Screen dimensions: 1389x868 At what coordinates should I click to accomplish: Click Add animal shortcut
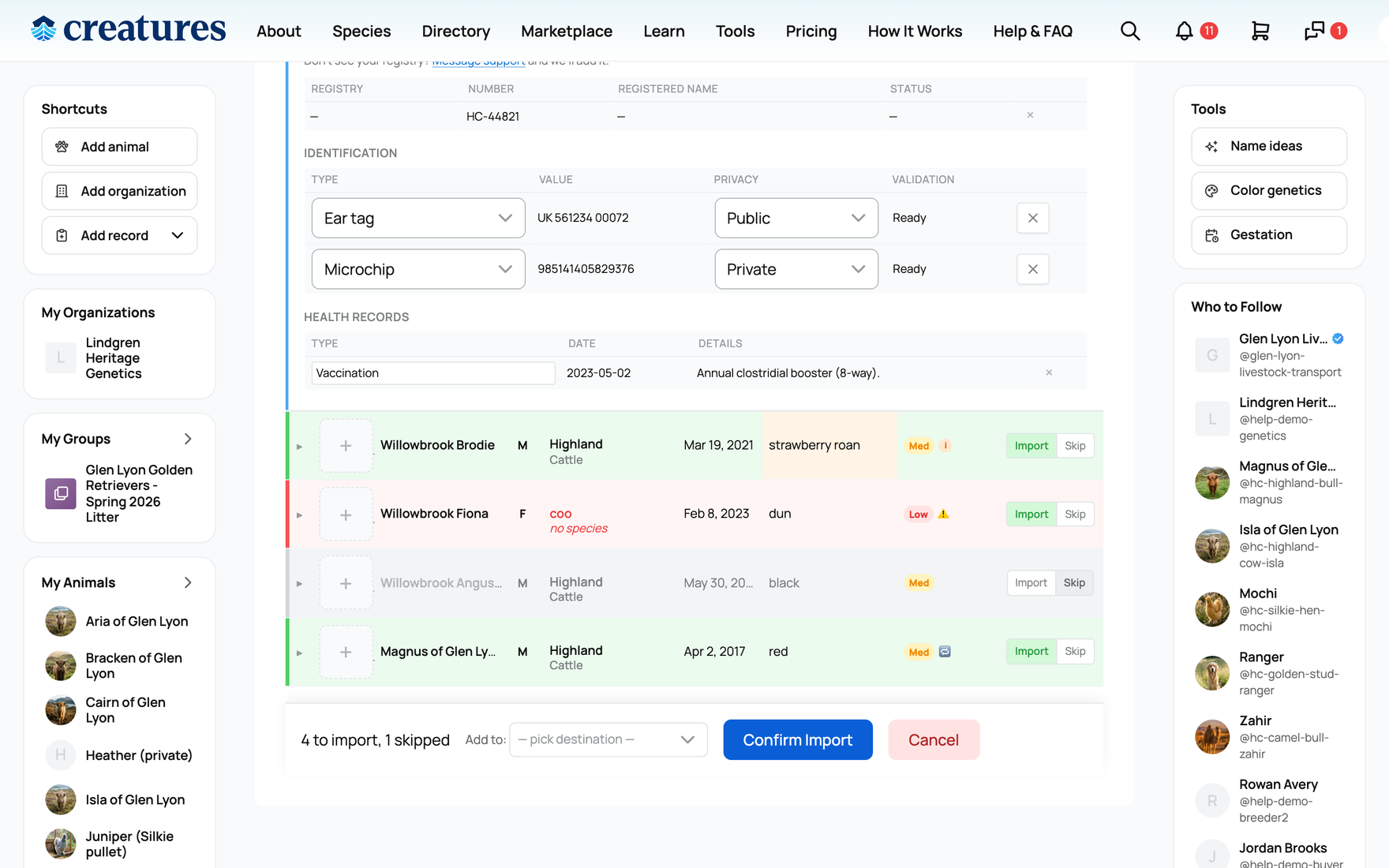tap(119, 147)
